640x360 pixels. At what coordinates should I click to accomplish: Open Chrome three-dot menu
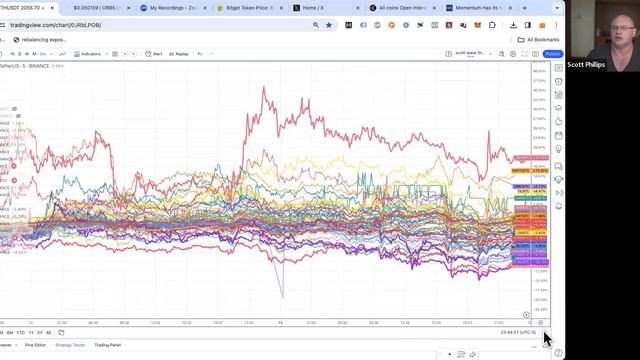point(556,25)
